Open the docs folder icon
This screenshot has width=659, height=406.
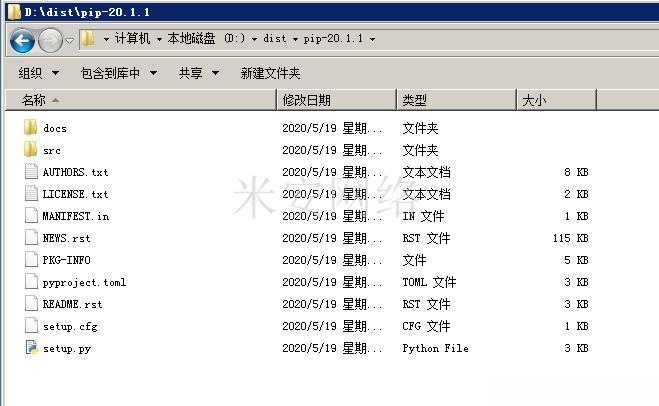30,127
